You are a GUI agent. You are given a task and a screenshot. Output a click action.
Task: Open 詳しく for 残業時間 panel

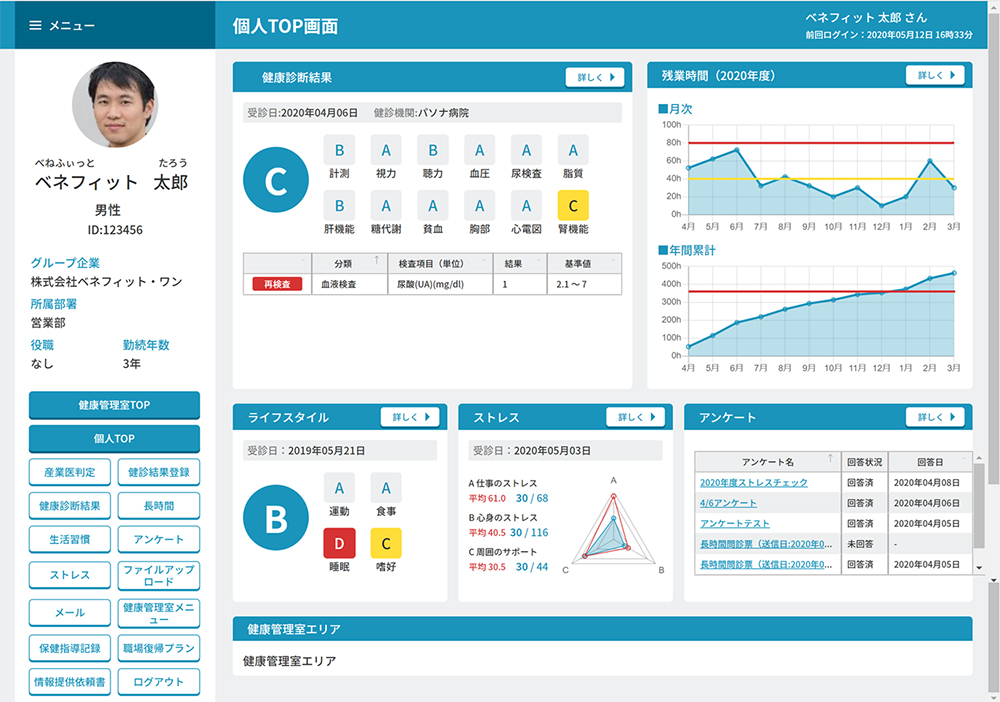click(935, 75)
